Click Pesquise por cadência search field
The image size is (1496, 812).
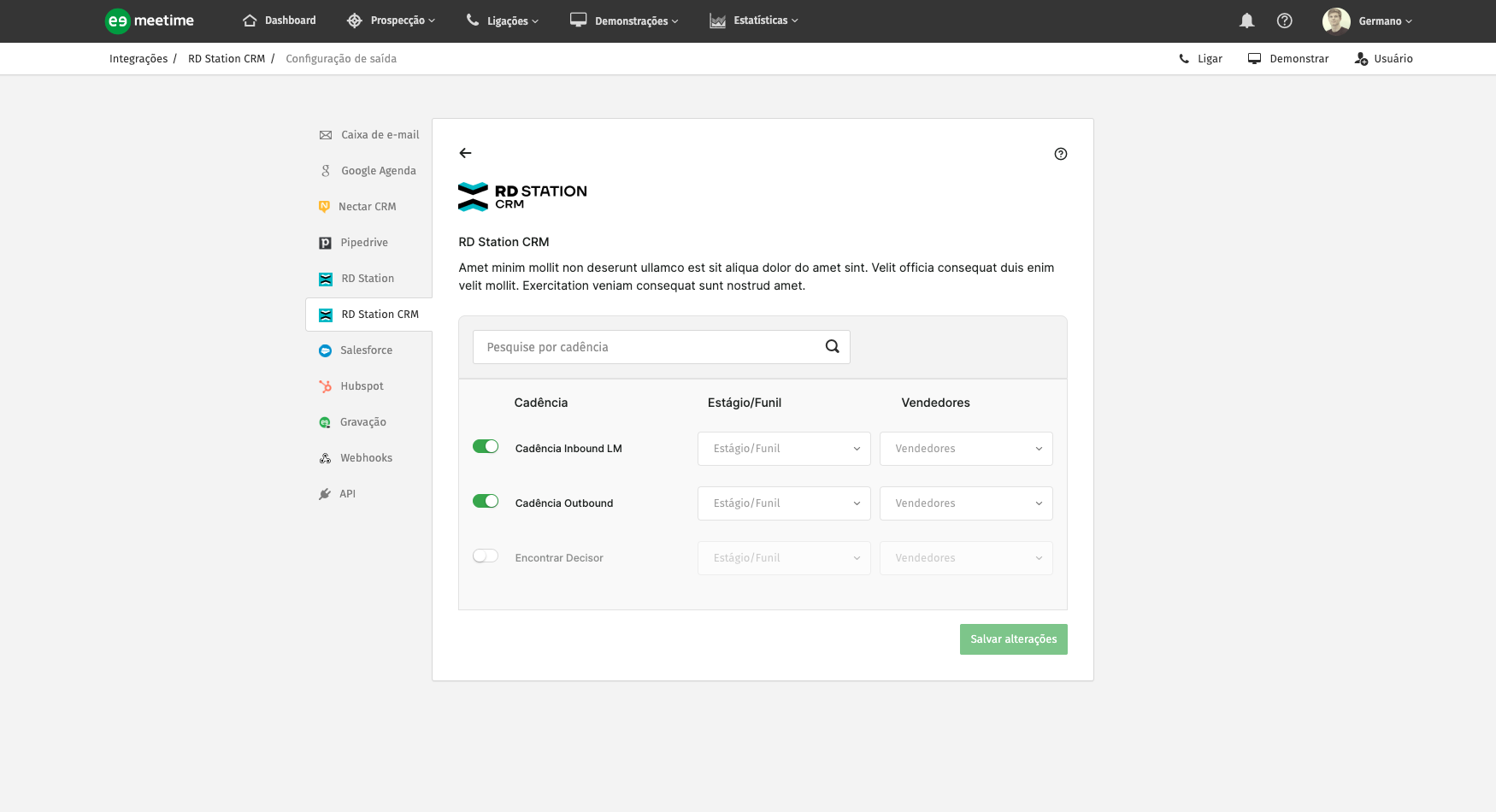(x=661, y=347)
